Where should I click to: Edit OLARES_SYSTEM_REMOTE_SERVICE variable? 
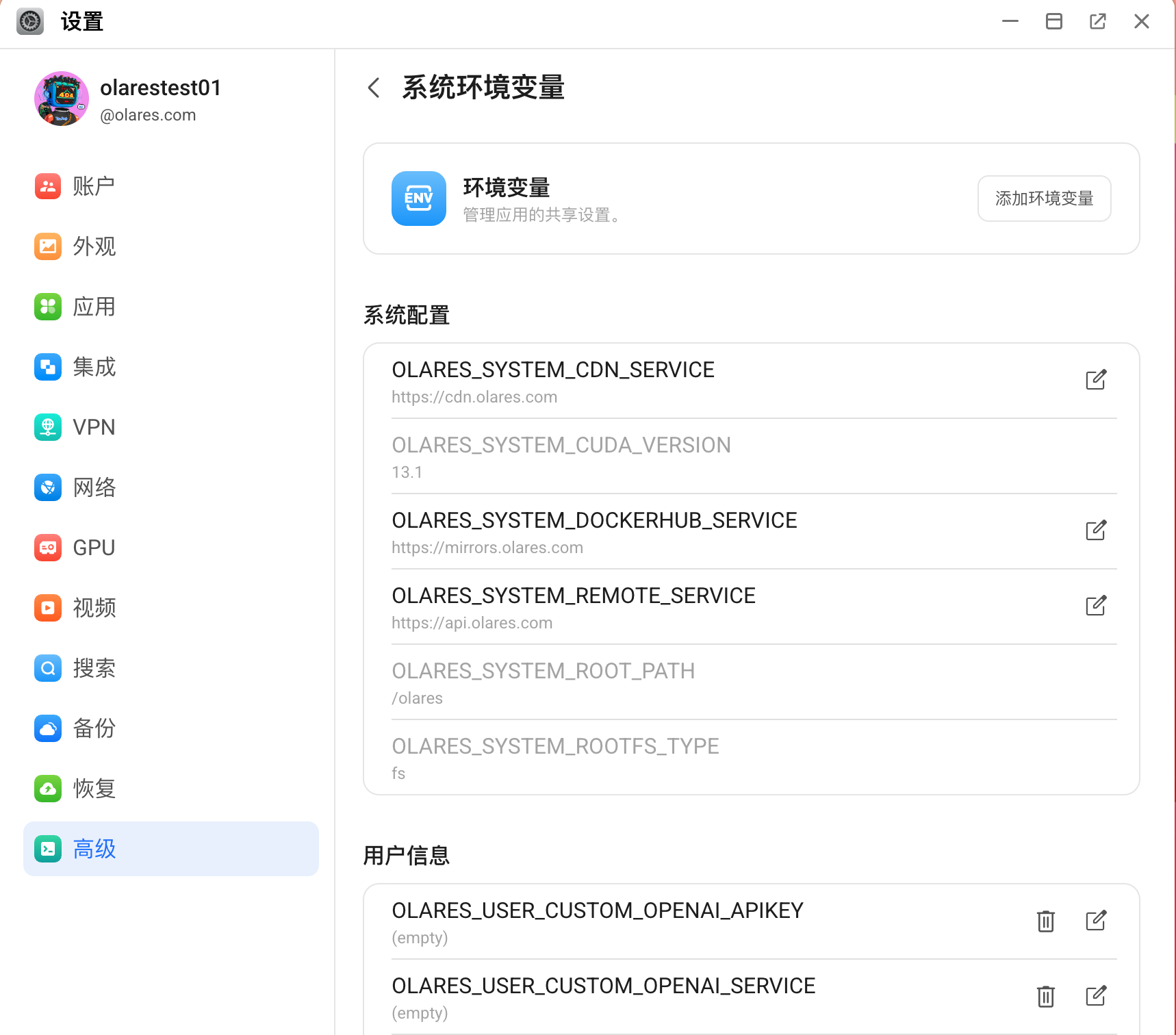pos(1097,605)
